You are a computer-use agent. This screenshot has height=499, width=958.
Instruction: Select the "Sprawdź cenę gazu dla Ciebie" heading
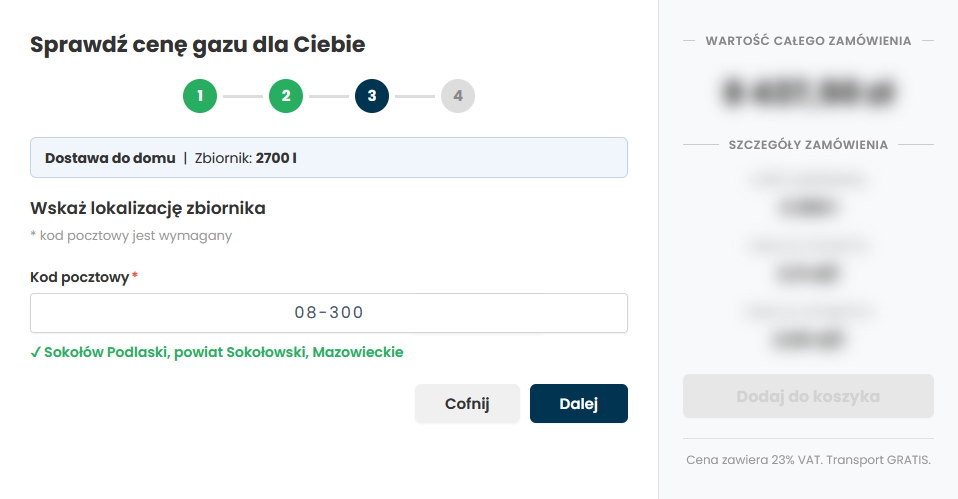(x=198, y=44)
